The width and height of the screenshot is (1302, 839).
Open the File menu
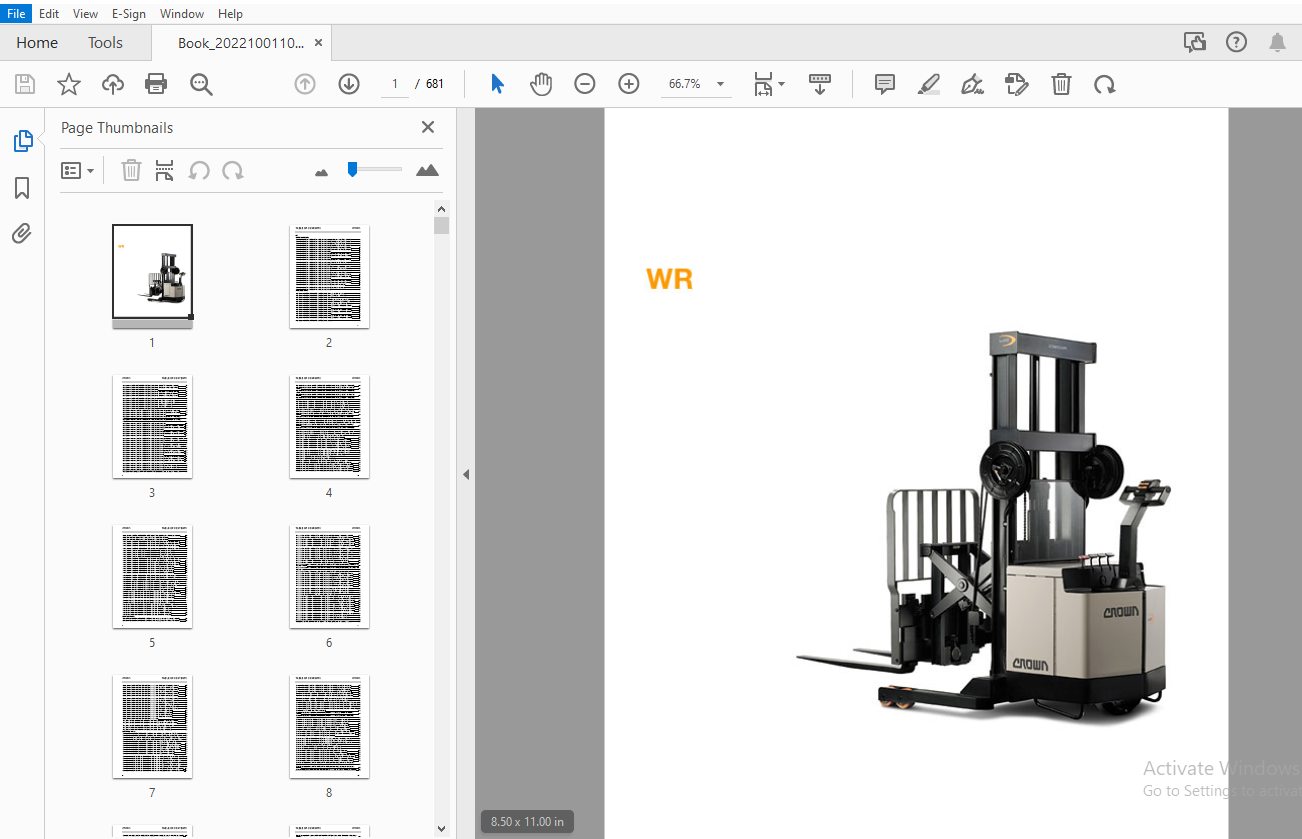[x=16, y=14]
